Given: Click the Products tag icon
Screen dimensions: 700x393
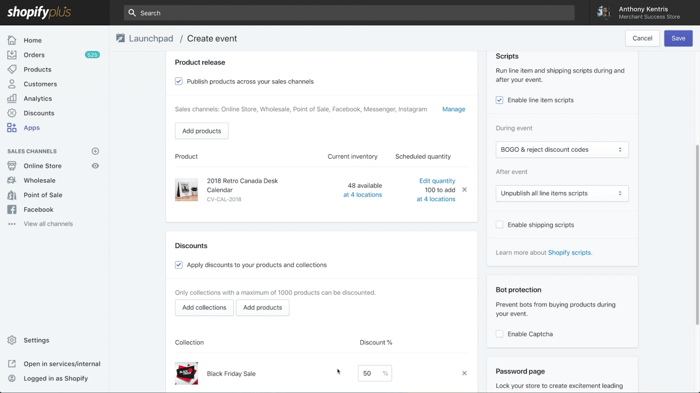Looking at the screenshot, I should pos(12,69).
